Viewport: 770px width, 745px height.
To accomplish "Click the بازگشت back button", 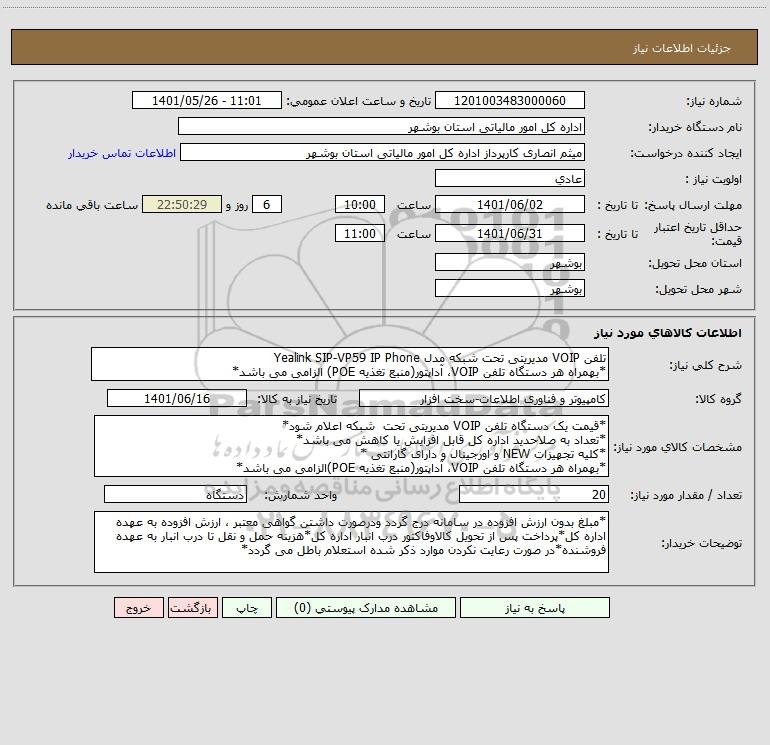I will pyautogui.click(x=192, y=608).
